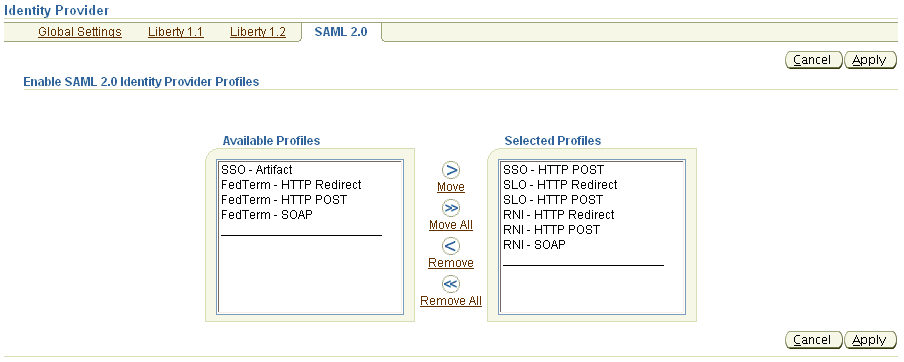Click the top Cancel button
Image resolution: width=904 pixels, height=362 pixels.
813,60
